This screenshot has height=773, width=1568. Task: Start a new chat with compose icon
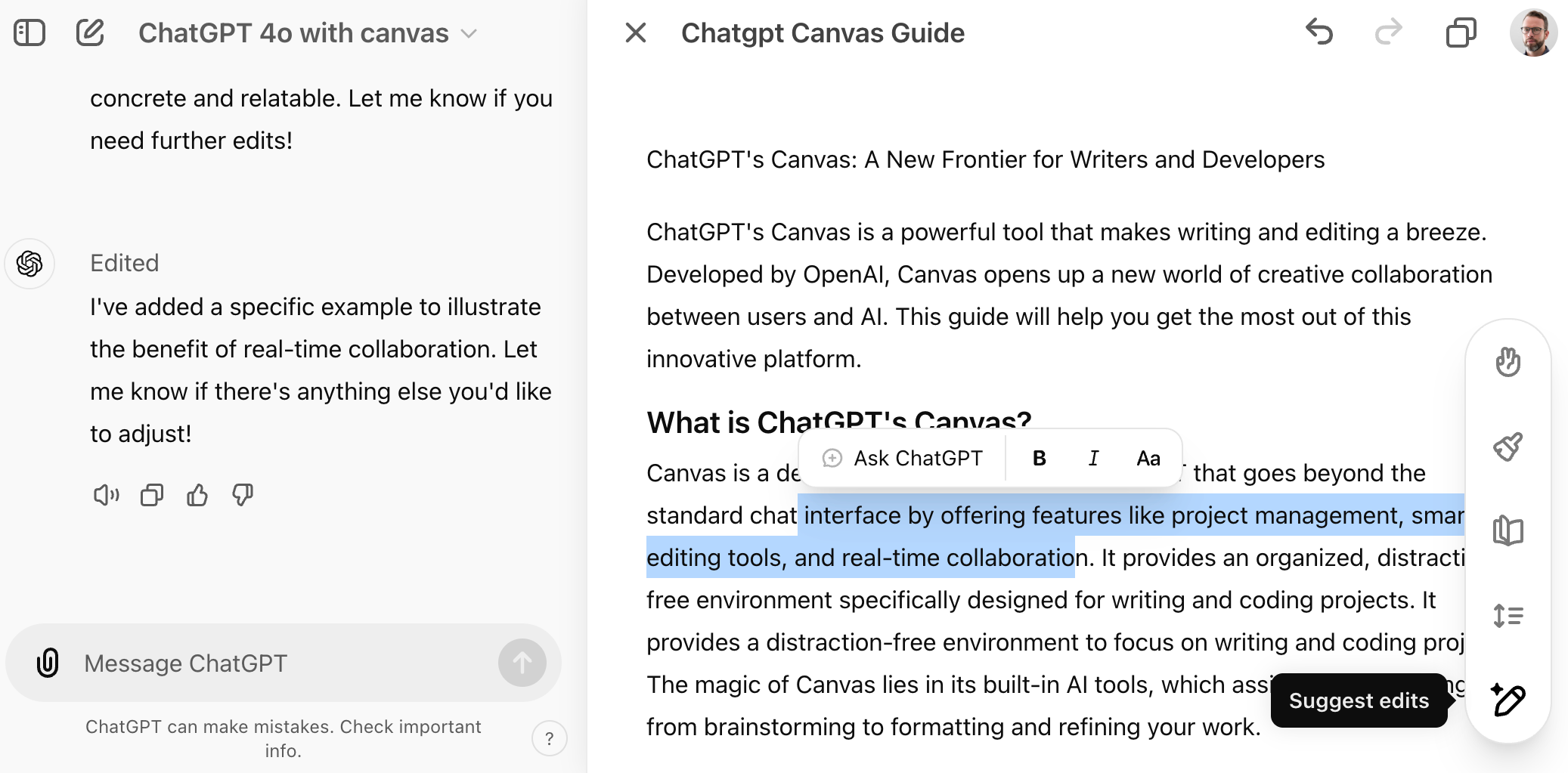pos(90,33)
